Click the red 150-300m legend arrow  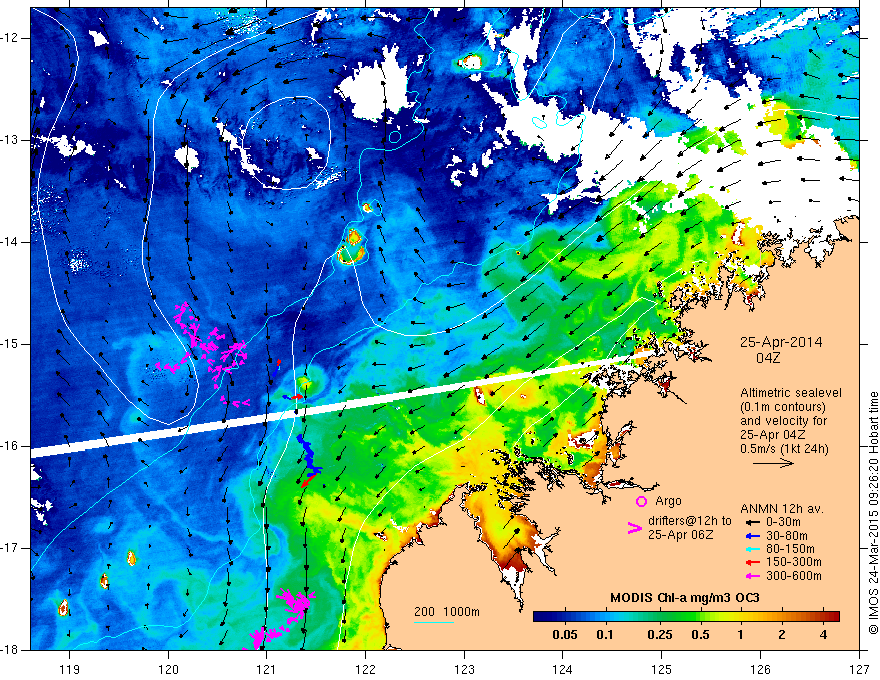752,563
